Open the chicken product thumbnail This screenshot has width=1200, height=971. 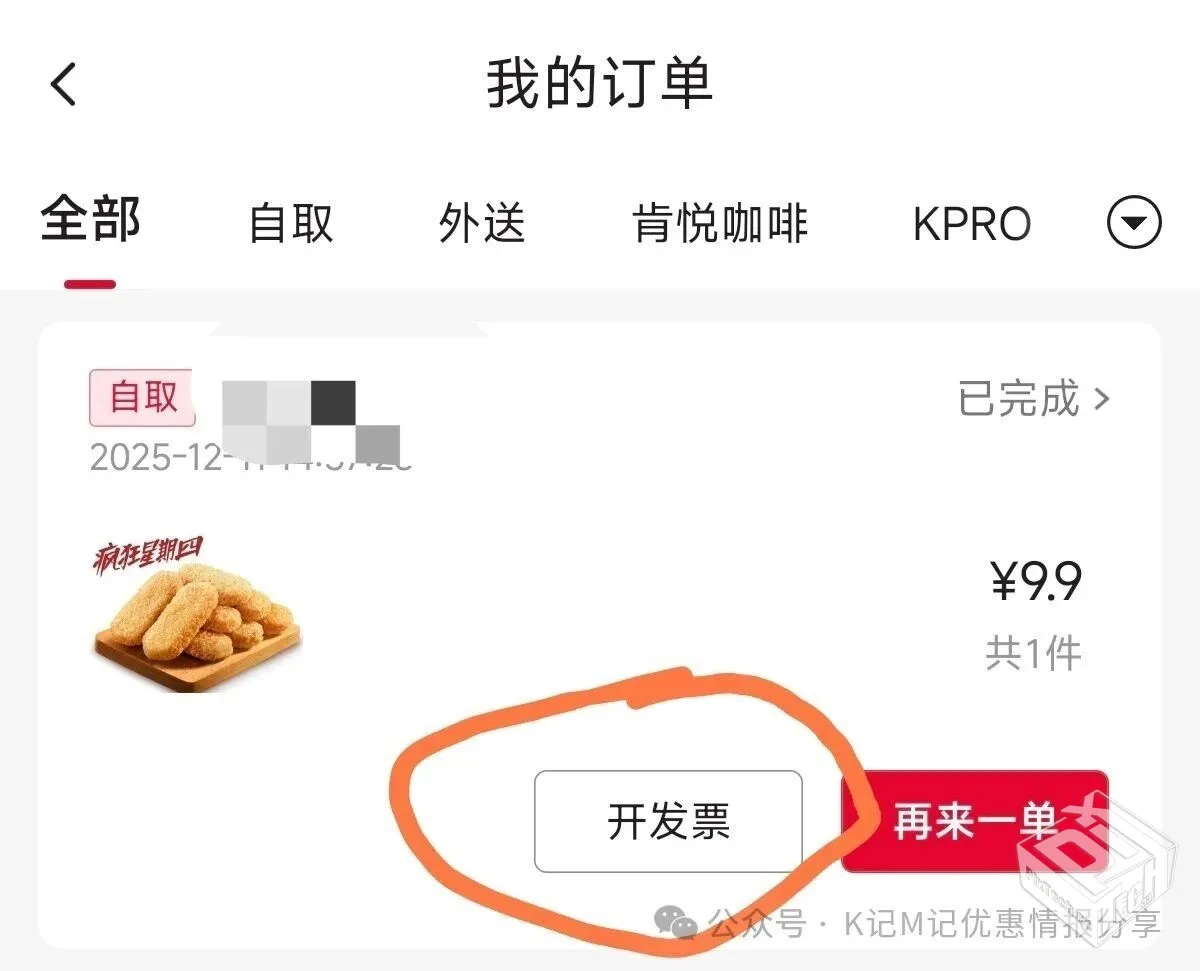(x=196, y=614)
